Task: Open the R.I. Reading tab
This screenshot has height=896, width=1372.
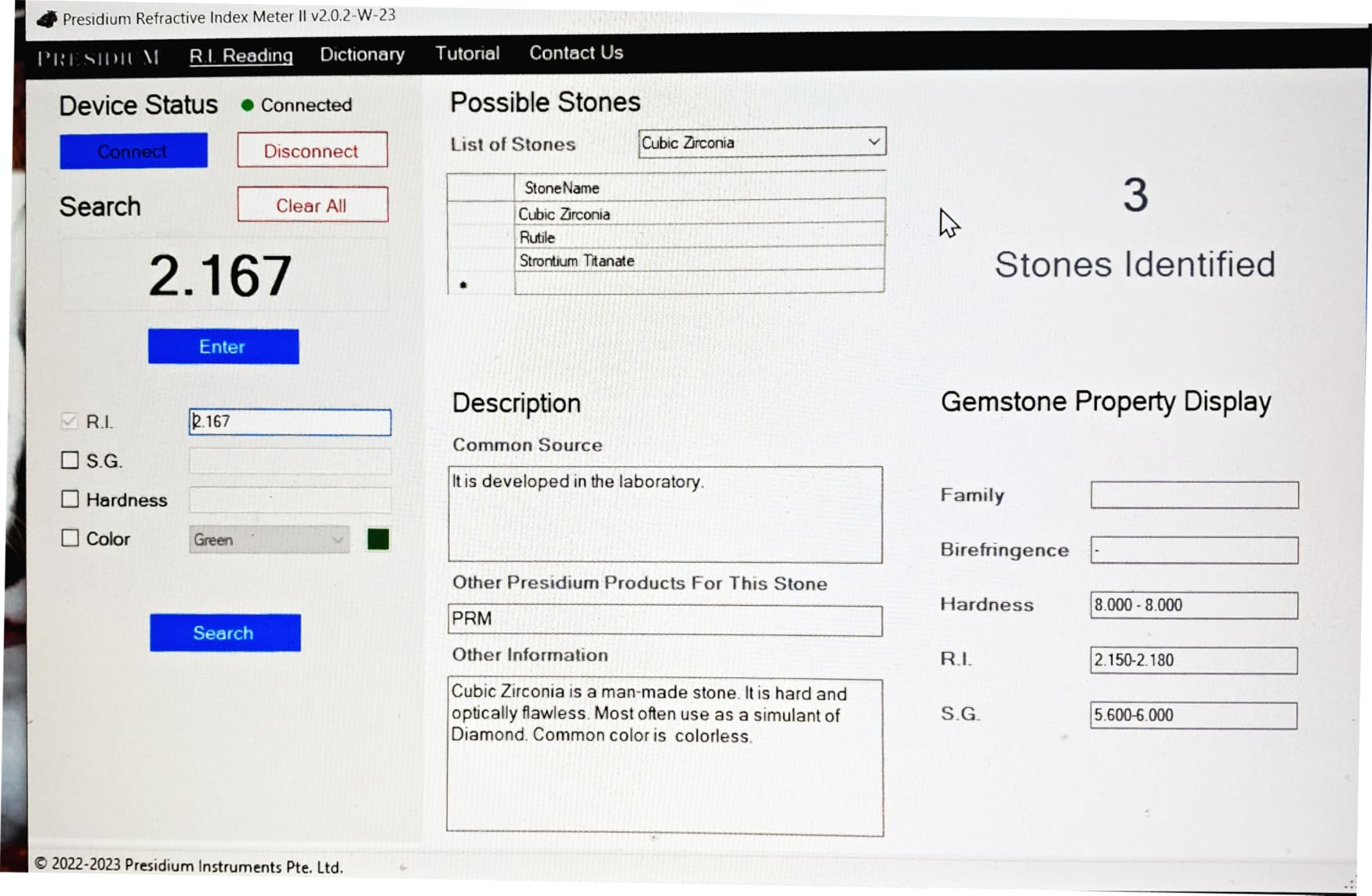Action: (241, 56)
